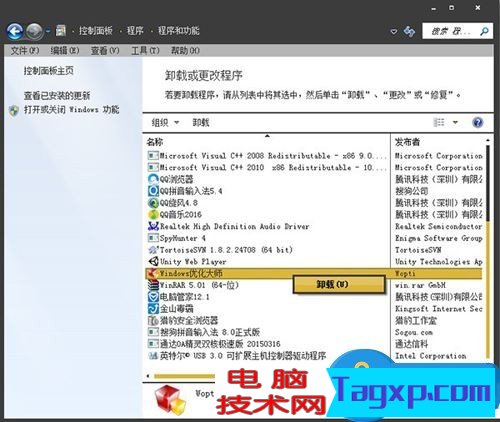Click the 电脑管家12.1 icon
Viewport: 500px width, 422px height.
[153, 297]
